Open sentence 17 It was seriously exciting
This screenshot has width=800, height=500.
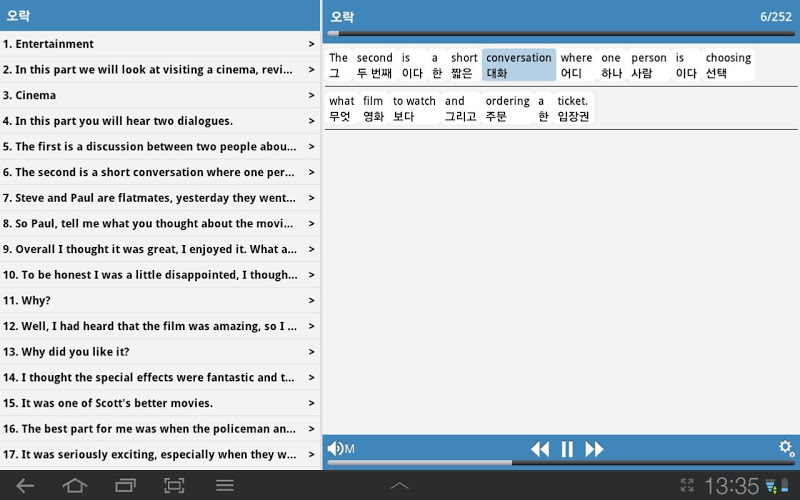click(160, 455)
